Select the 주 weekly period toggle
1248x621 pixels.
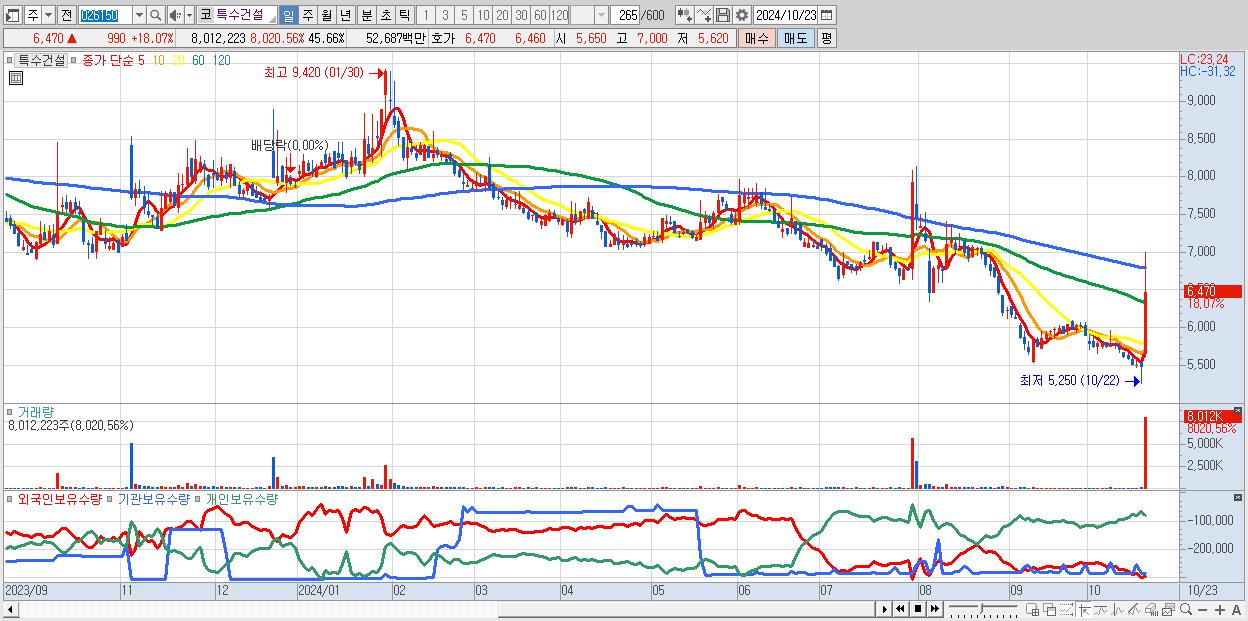point(307,15)
